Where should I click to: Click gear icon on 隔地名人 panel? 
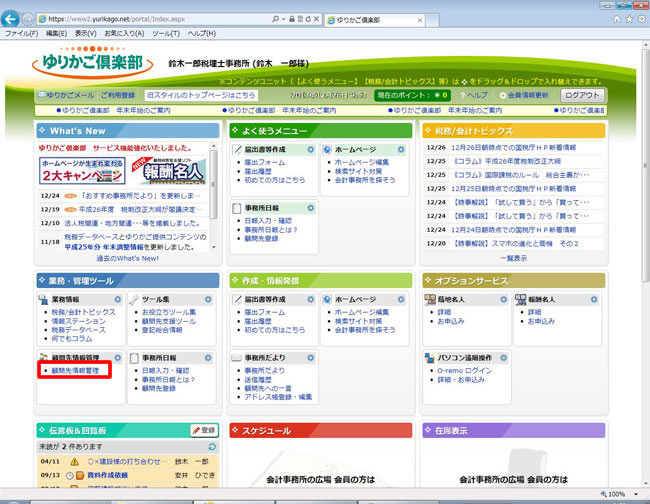504,300
